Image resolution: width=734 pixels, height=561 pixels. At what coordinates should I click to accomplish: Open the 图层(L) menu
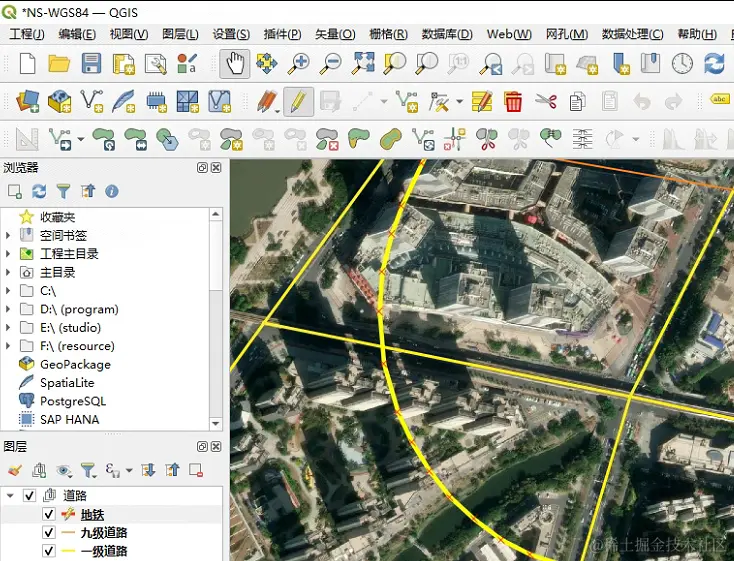point(180,34)
